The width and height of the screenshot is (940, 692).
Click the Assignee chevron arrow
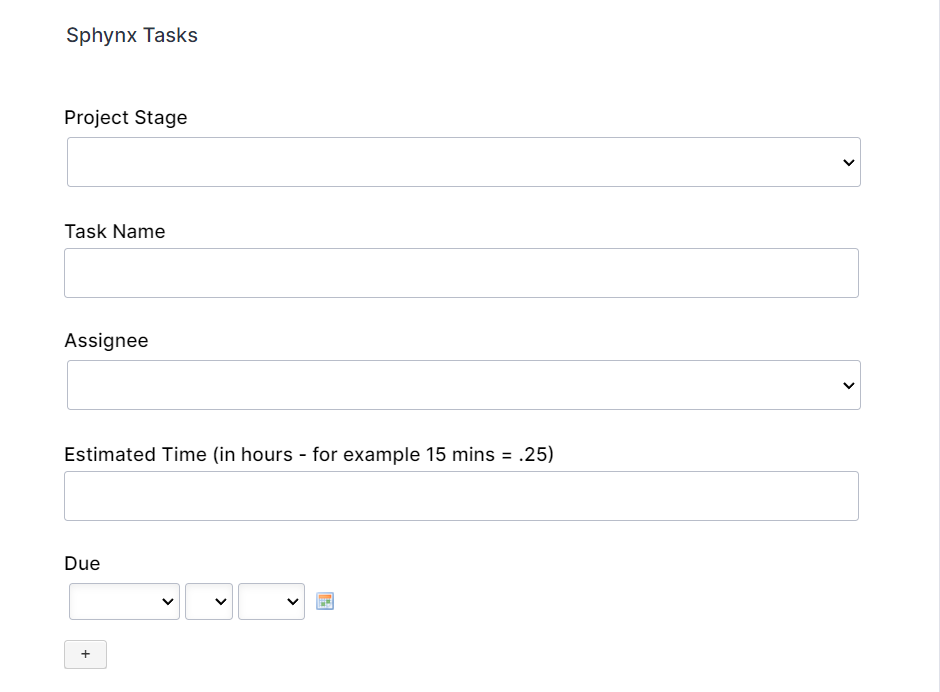tap(849, 386)
